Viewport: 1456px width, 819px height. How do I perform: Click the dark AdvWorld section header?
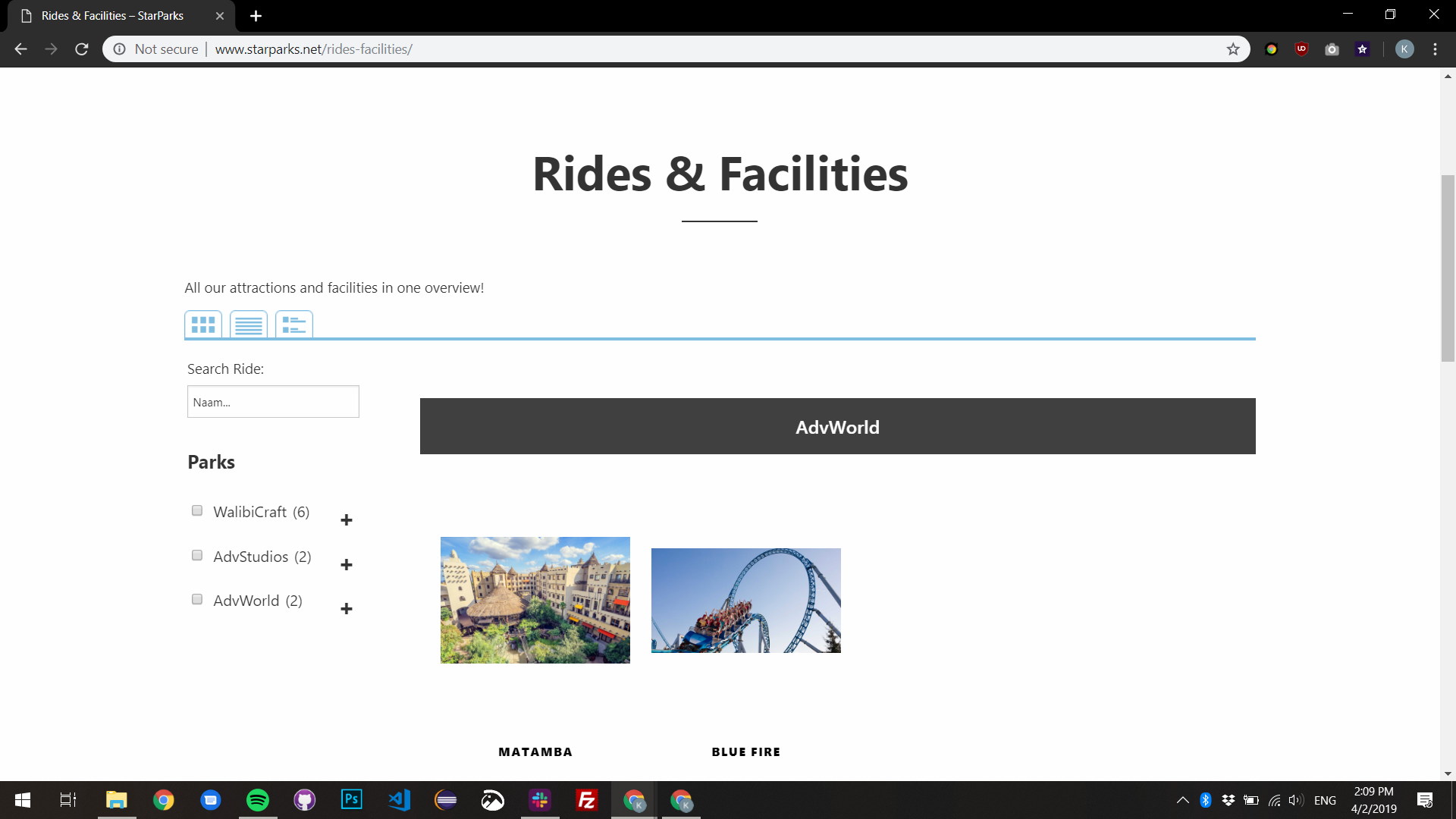click(x=837, y=426)
